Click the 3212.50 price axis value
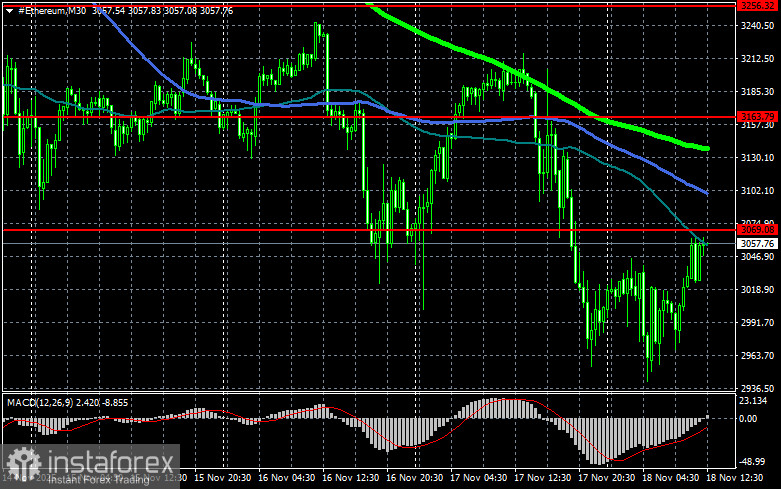This screenshot has width=781, height=489. [x=757, y=59]
